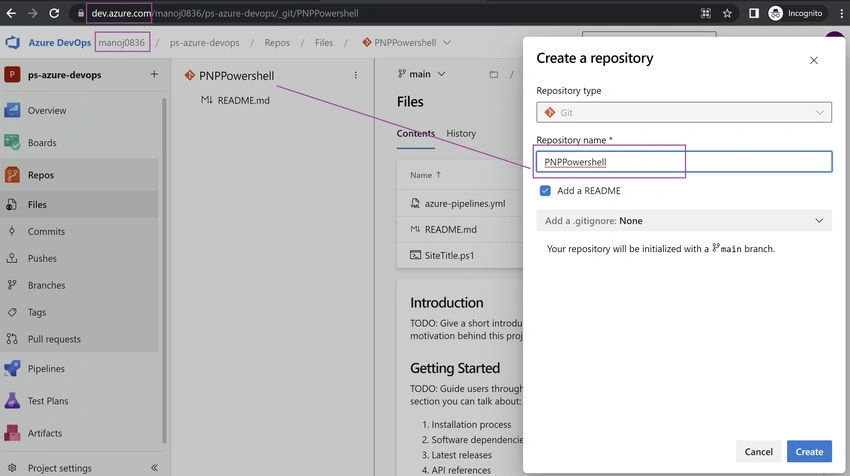Click the browser forward arrow
The width and height of the screenshot is (850, 476).
tap(33, 13)
